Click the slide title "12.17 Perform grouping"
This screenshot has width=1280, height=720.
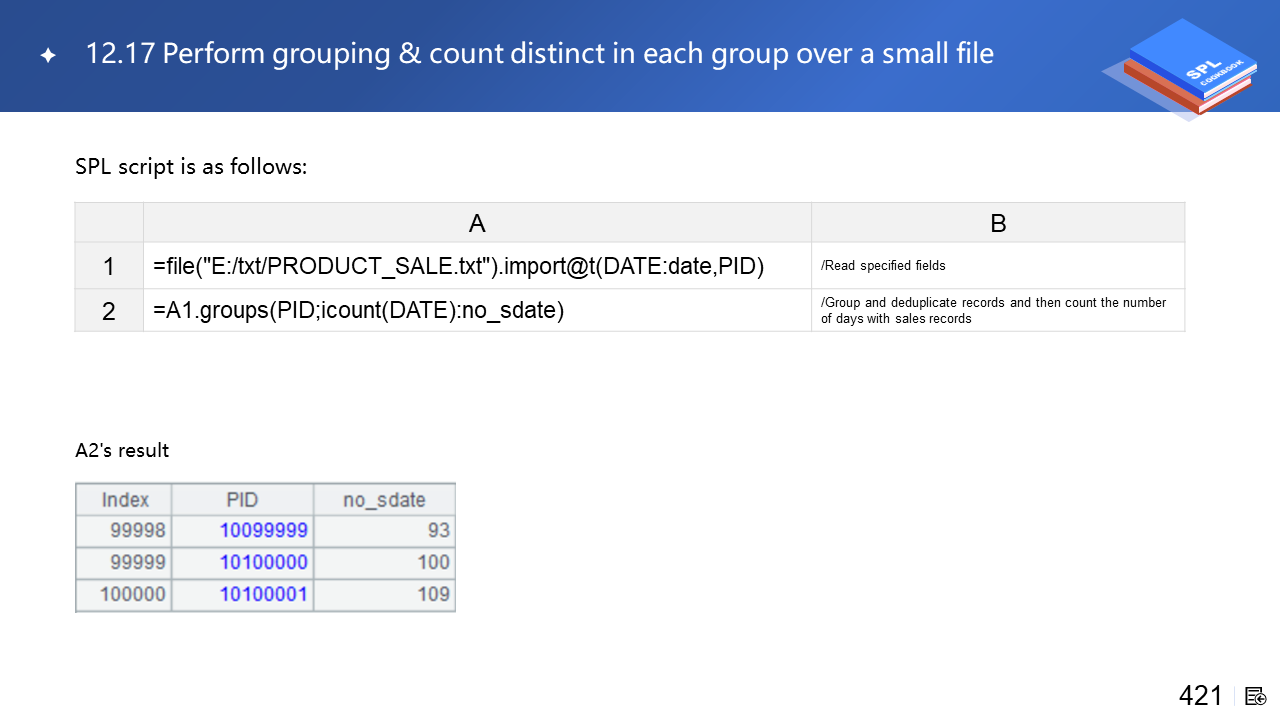click(x=540, y=54)
